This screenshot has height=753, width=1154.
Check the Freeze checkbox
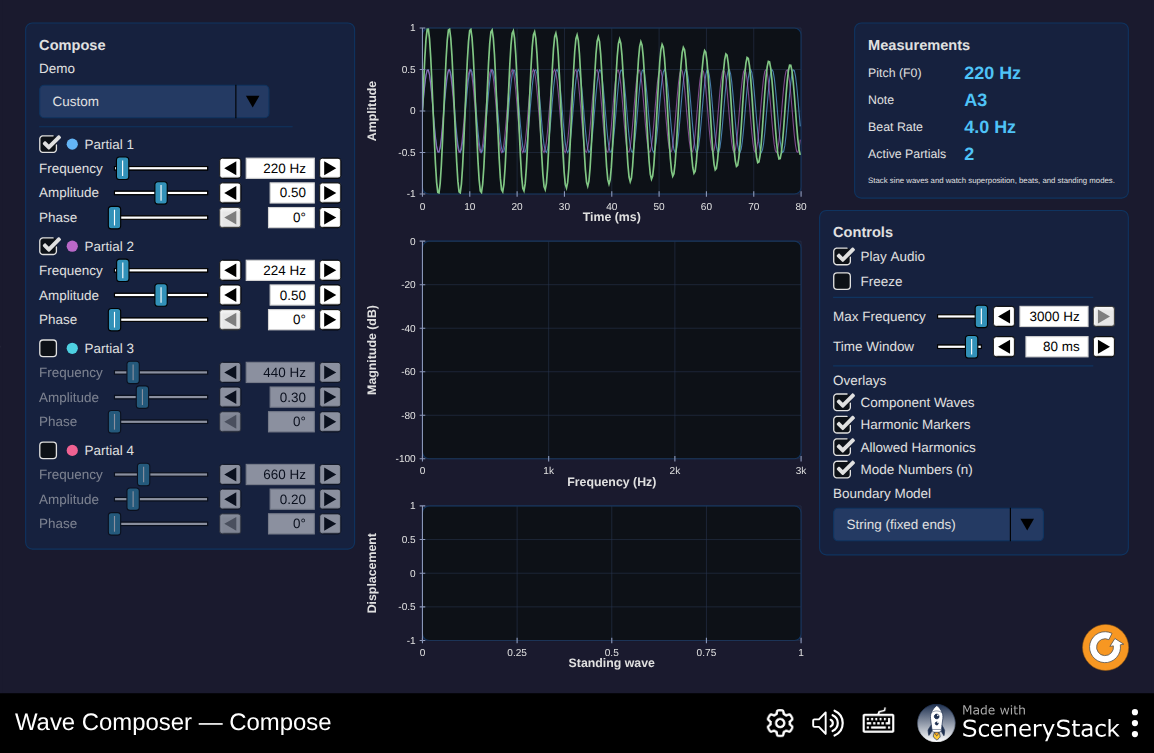click(843, 281)
